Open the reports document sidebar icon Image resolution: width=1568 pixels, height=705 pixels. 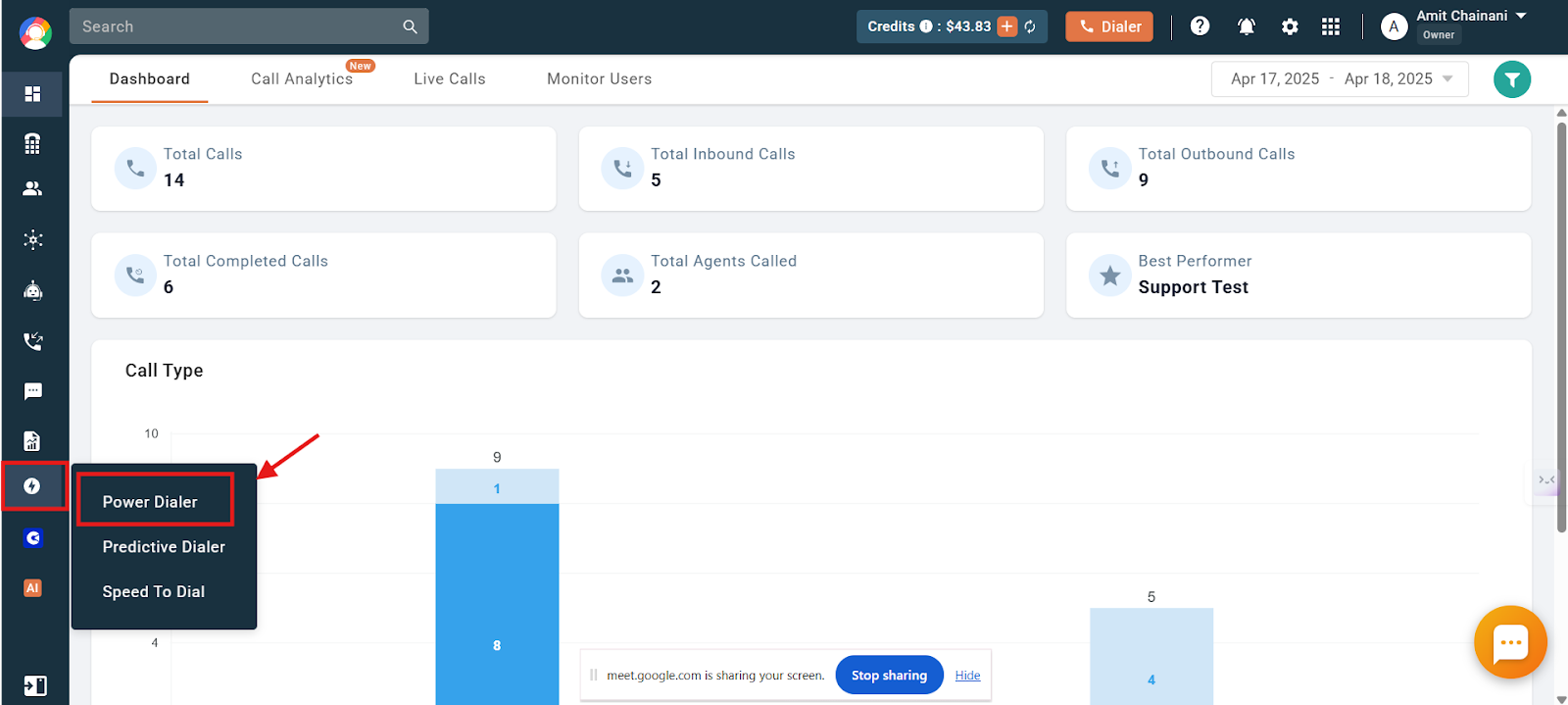tap(32, 440)
